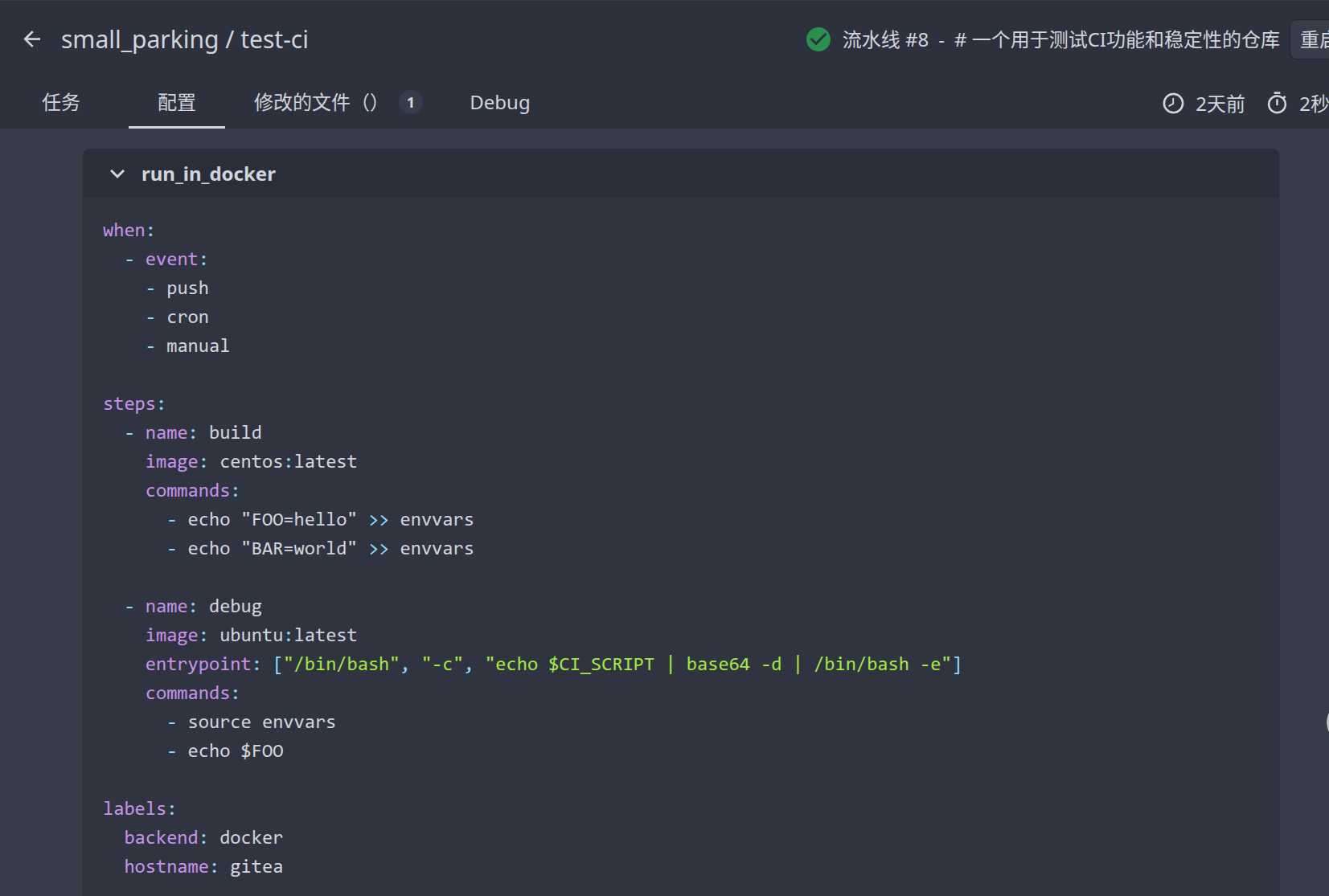
Task: Click the back arrow to leave pipeline view
Action: click(x=31, y=39)
